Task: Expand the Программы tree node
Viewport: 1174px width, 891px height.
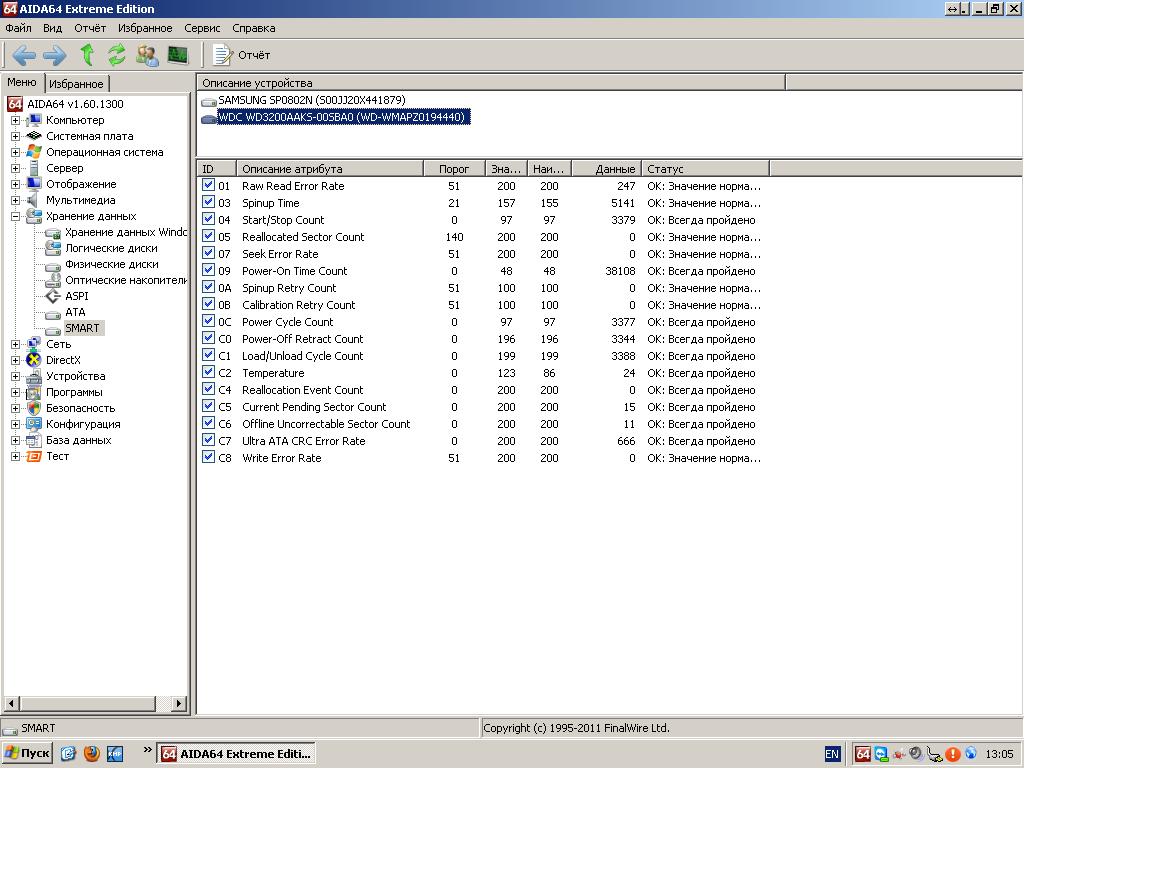Action: 15,392
